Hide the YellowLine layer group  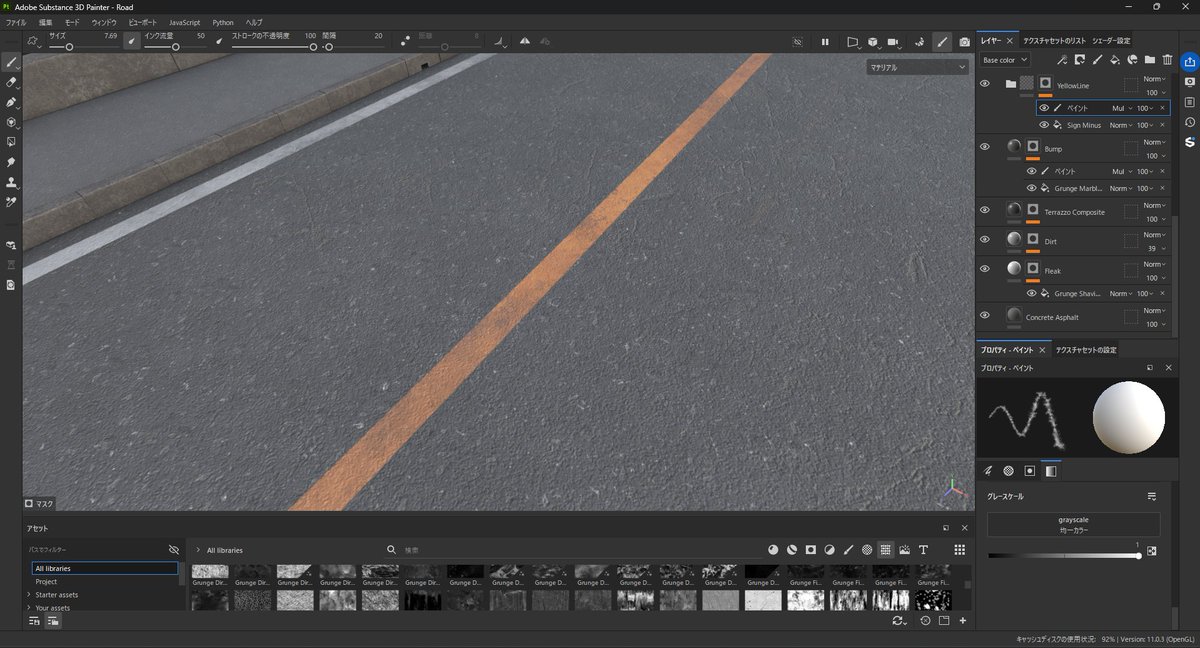[x=984, y=84]
